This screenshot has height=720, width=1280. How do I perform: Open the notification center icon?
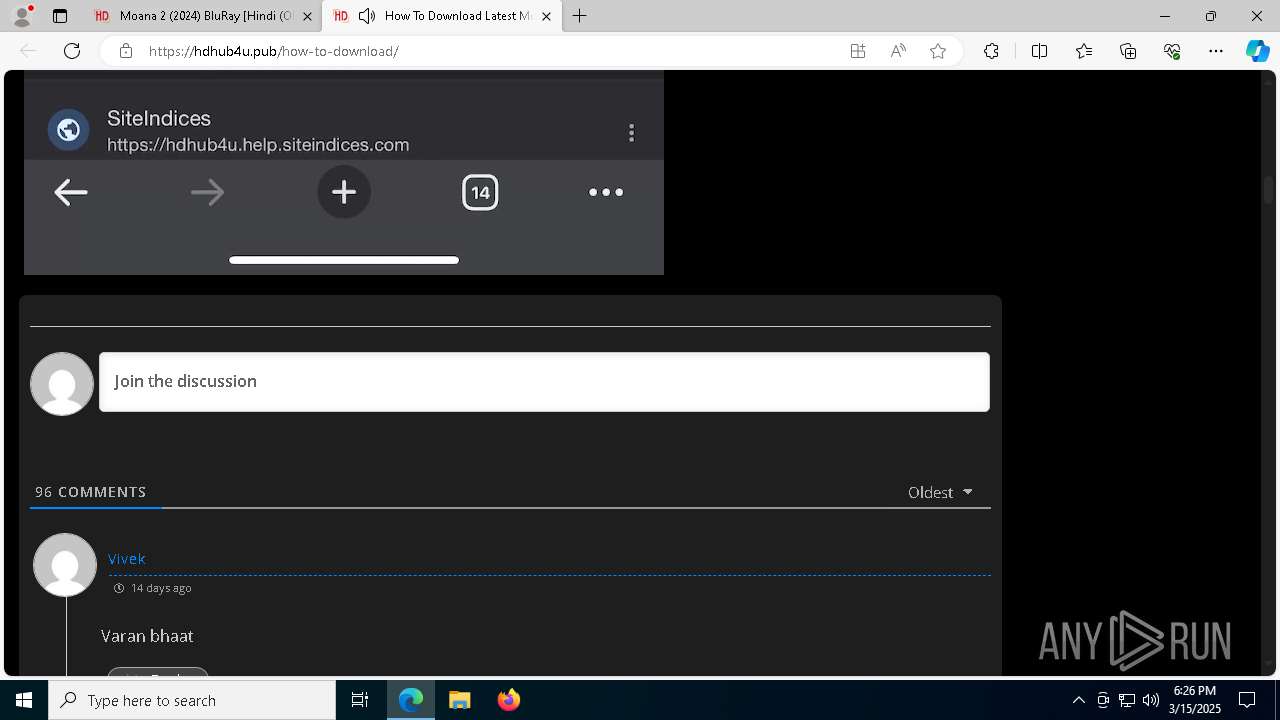point(1247,700)
